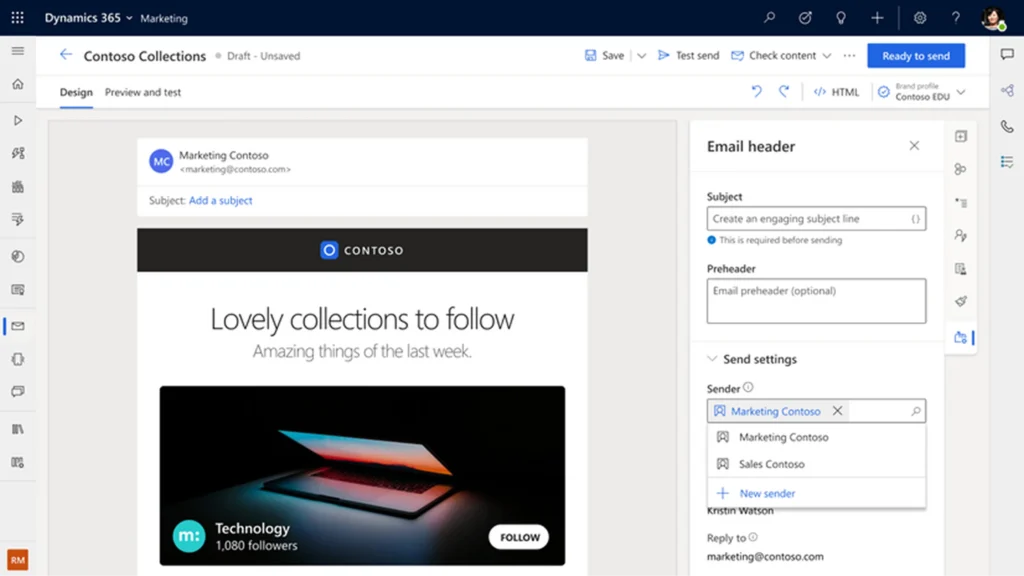The image size is (1024, 576).
Task: Click the undo arrow icon
Action: click(756, 92)
